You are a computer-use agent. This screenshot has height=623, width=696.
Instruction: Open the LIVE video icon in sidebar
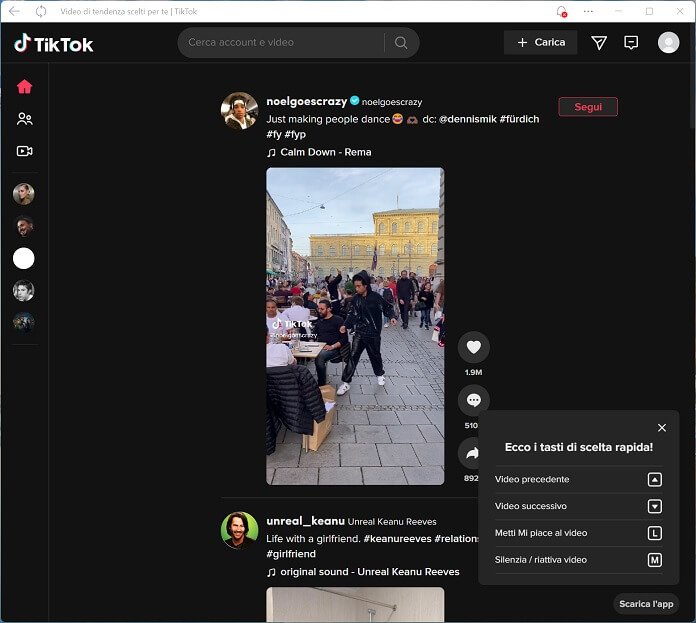pyautogui.click(x=24, y=151)
